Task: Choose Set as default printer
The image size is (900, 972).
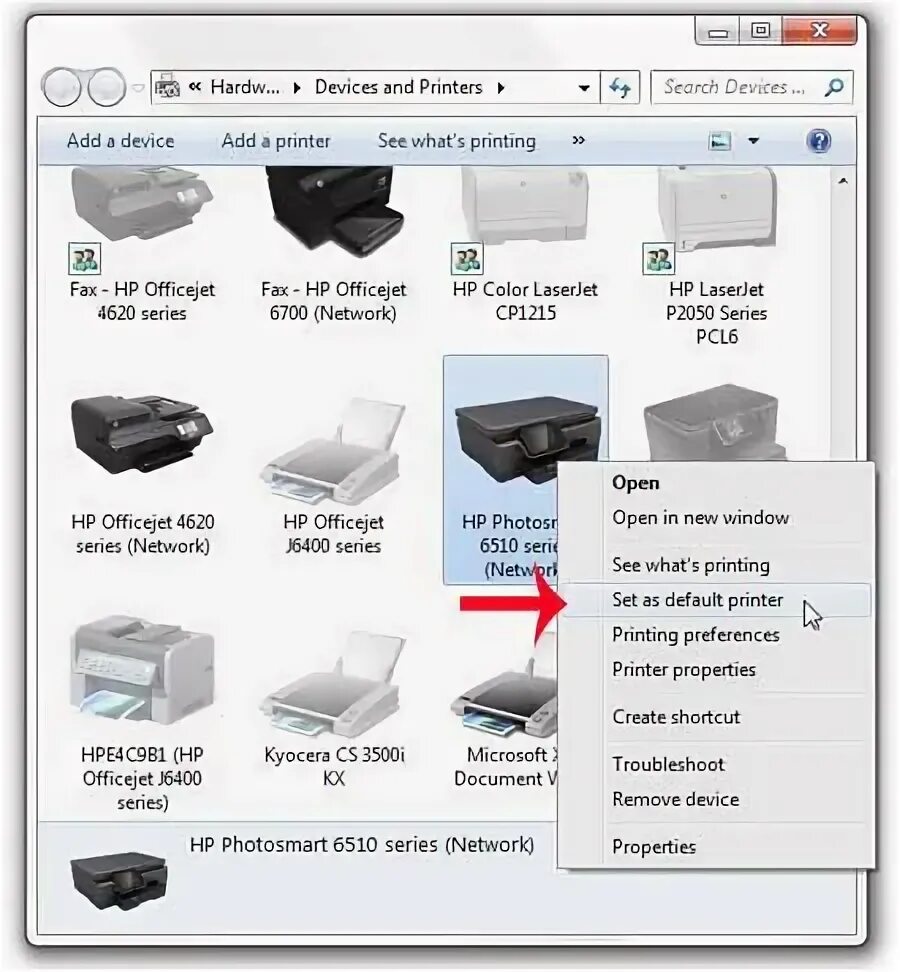Action: click(717, 599)
